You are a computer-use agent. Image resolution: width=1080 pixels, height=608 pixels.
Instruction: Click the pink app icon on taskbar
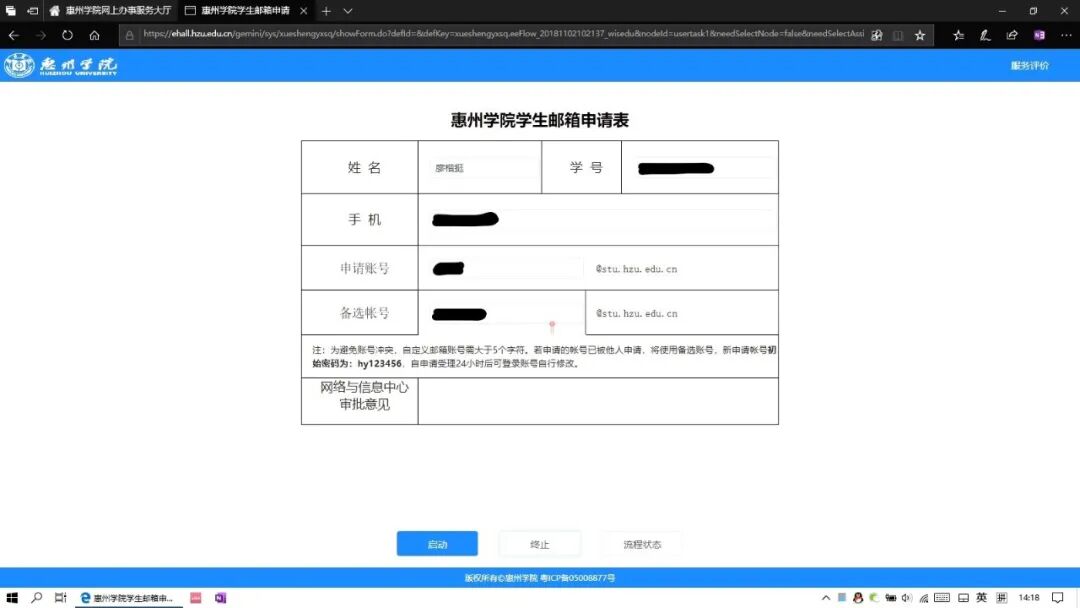[196, 598]
